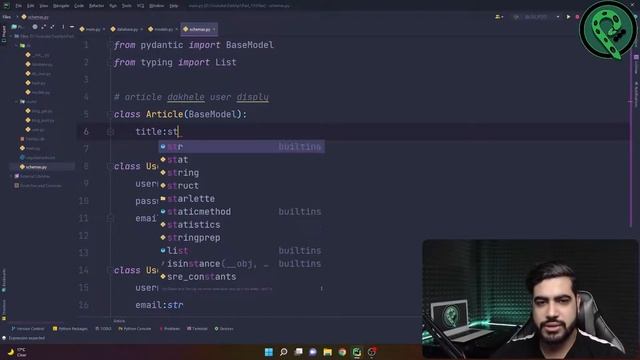Open the Window menu

pyautogui.click(x=157, y=6)
